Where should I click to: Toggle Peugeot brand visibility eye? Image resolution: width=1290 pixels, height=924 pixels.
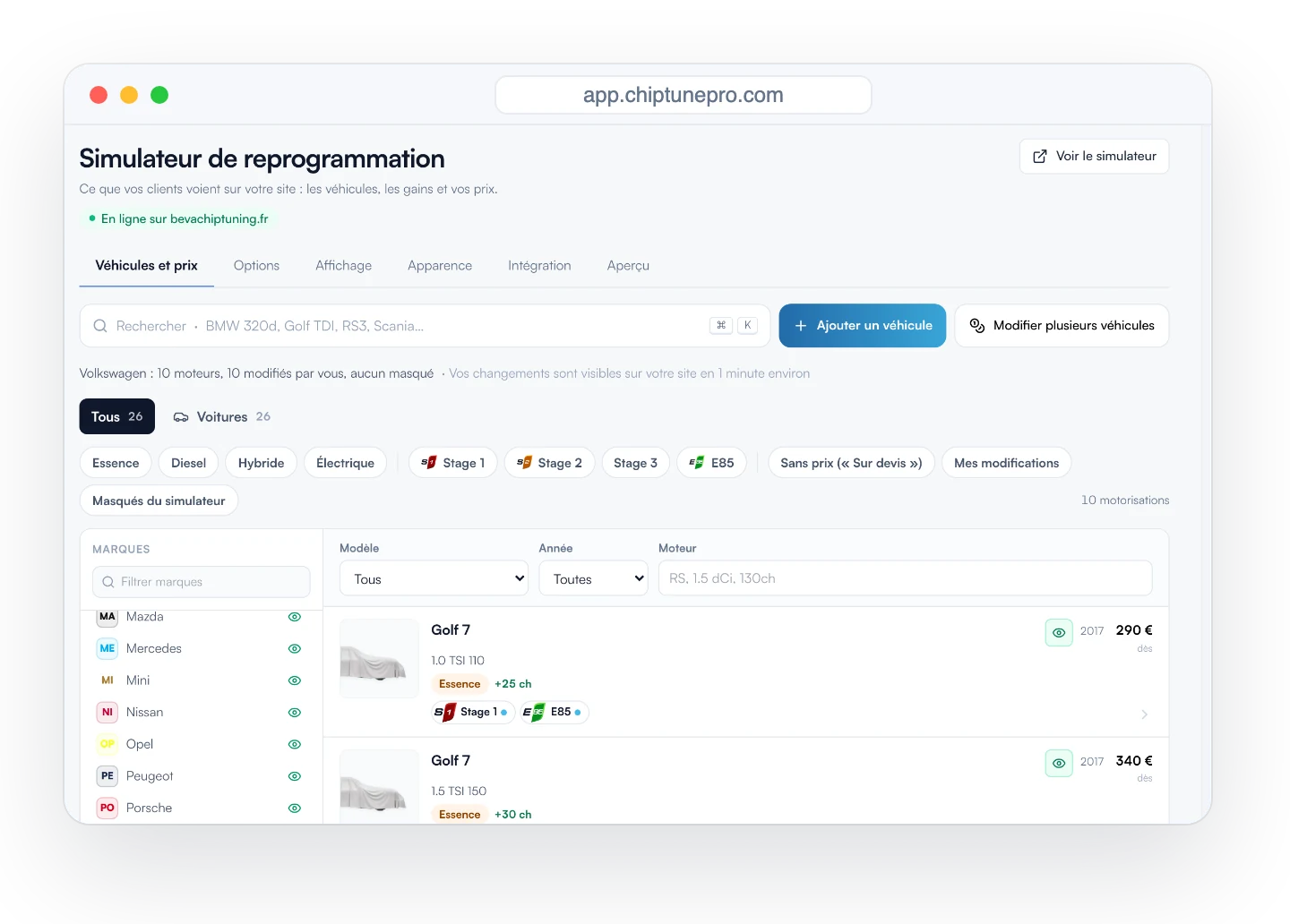[295, 776]
